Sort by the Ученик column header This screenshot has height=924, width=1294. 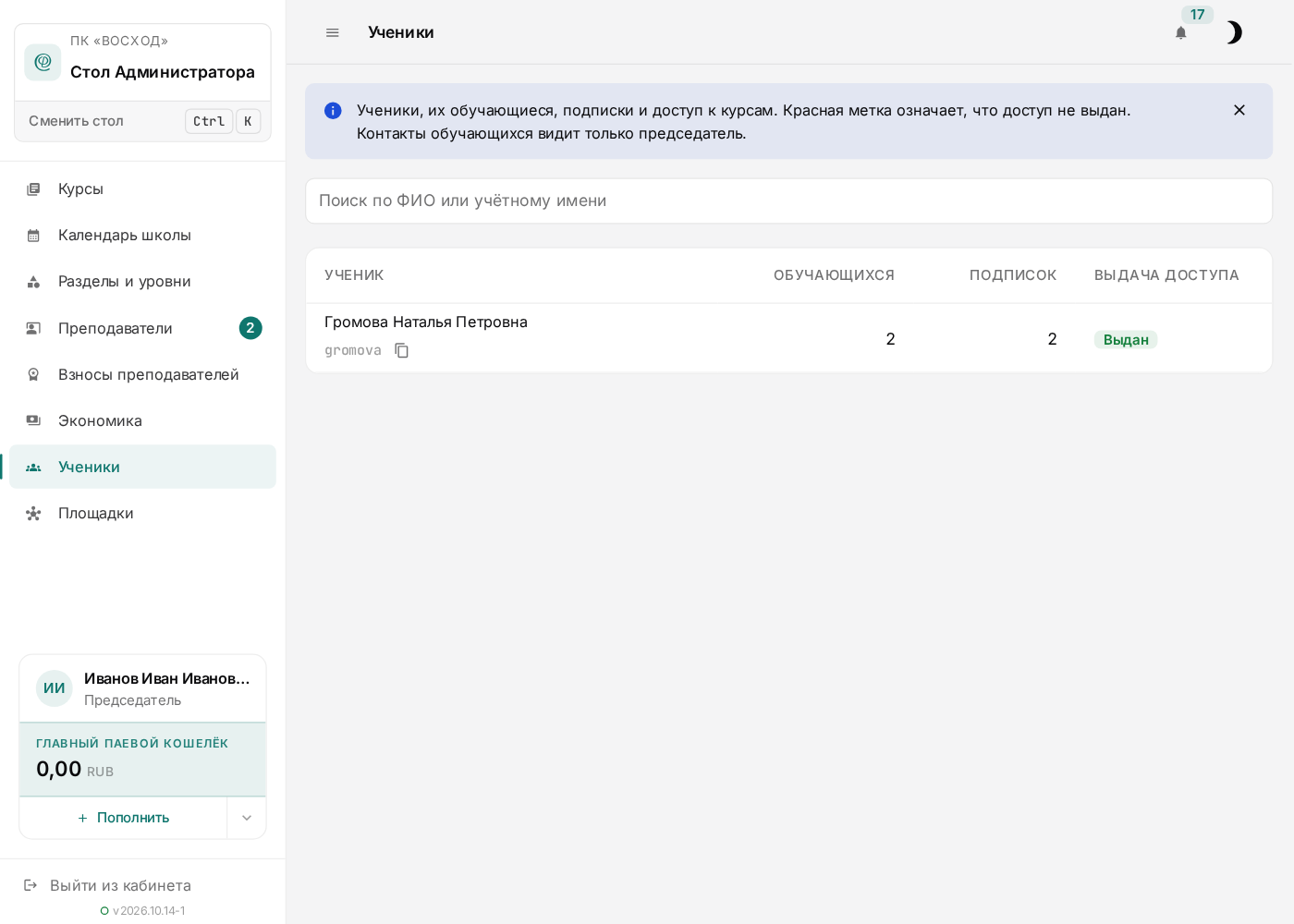(354, 275)
